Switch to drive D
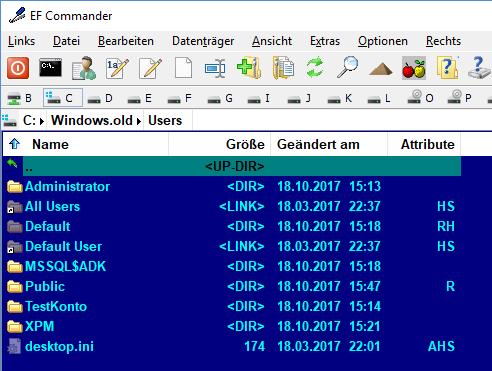Image resolution: width=492 pixels, height=371 pixels. pos(99,98)
